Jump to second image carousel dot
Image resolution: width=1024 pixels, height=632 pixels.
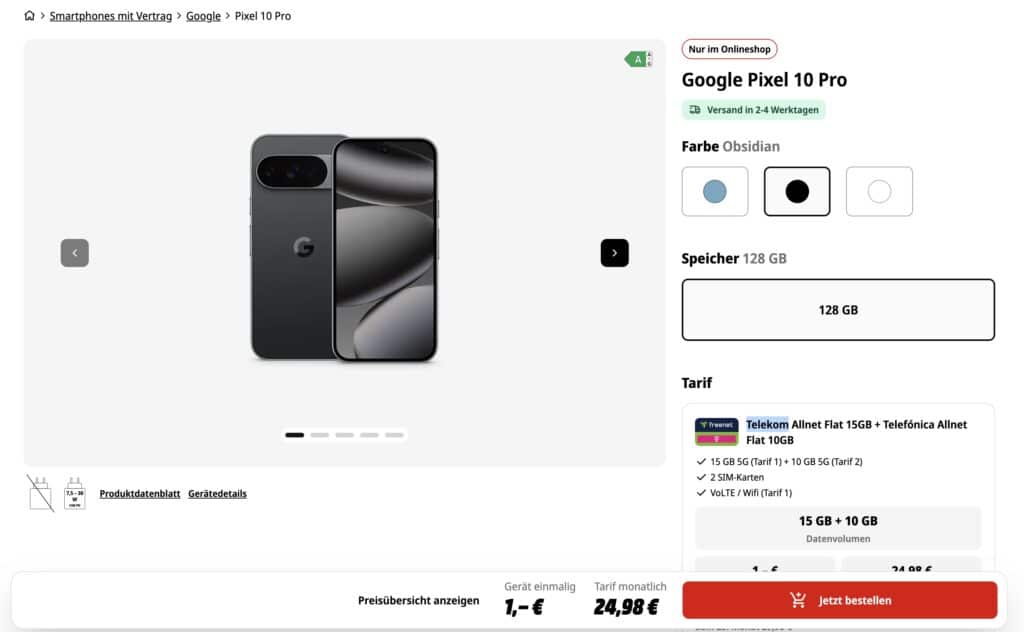pos(319,435)
